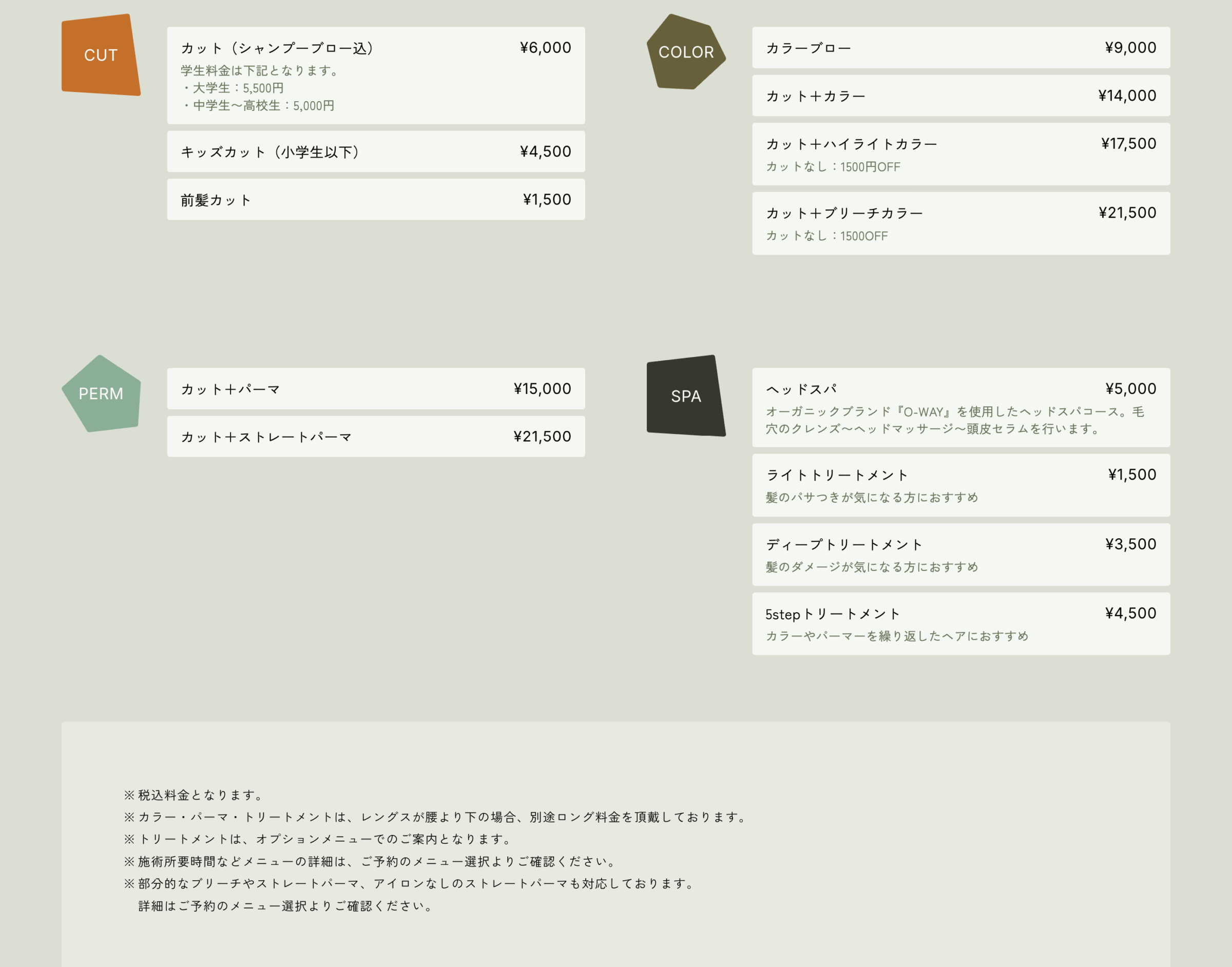Select カット（シャンプーブロー込） menu row
This screenshot has height=967, width=1232.
376,75
